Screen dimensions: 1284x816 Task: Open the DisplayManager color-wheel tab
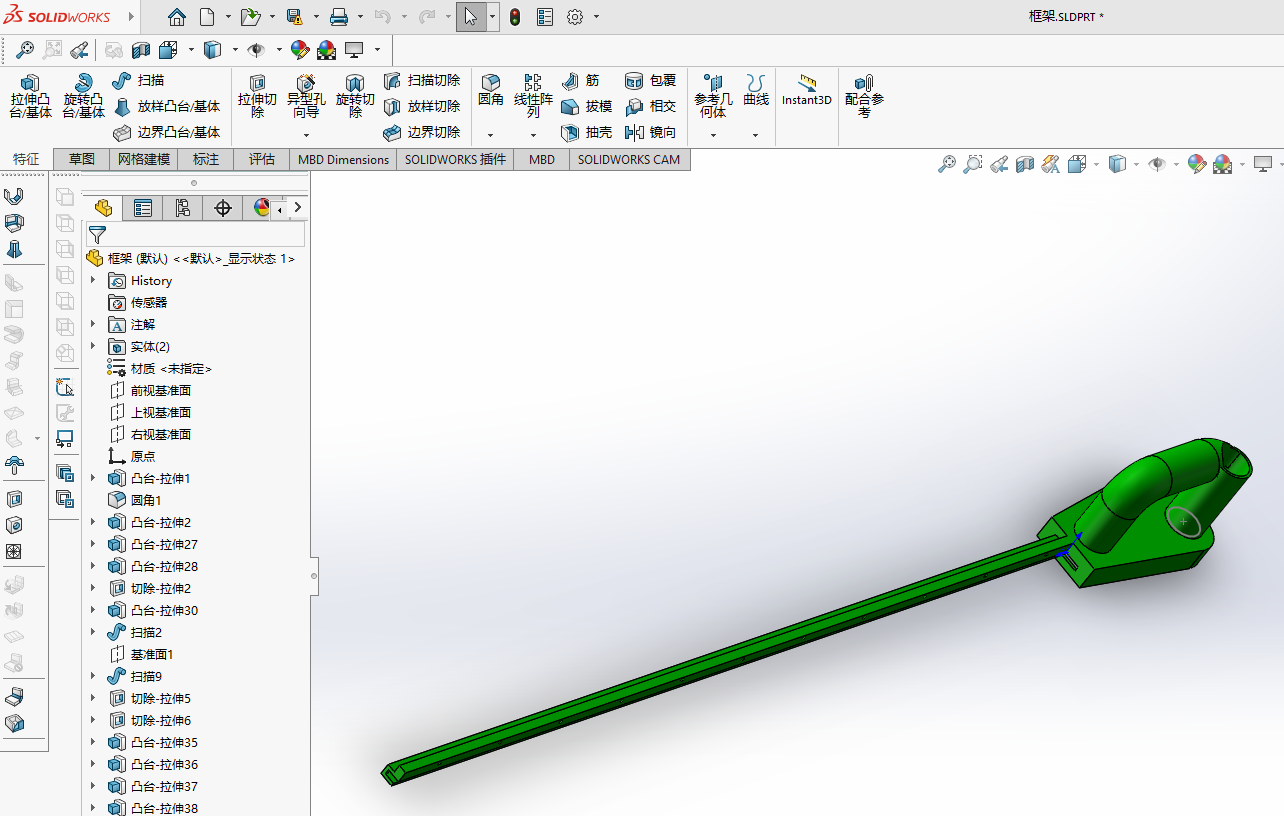(x=262, y=208)
